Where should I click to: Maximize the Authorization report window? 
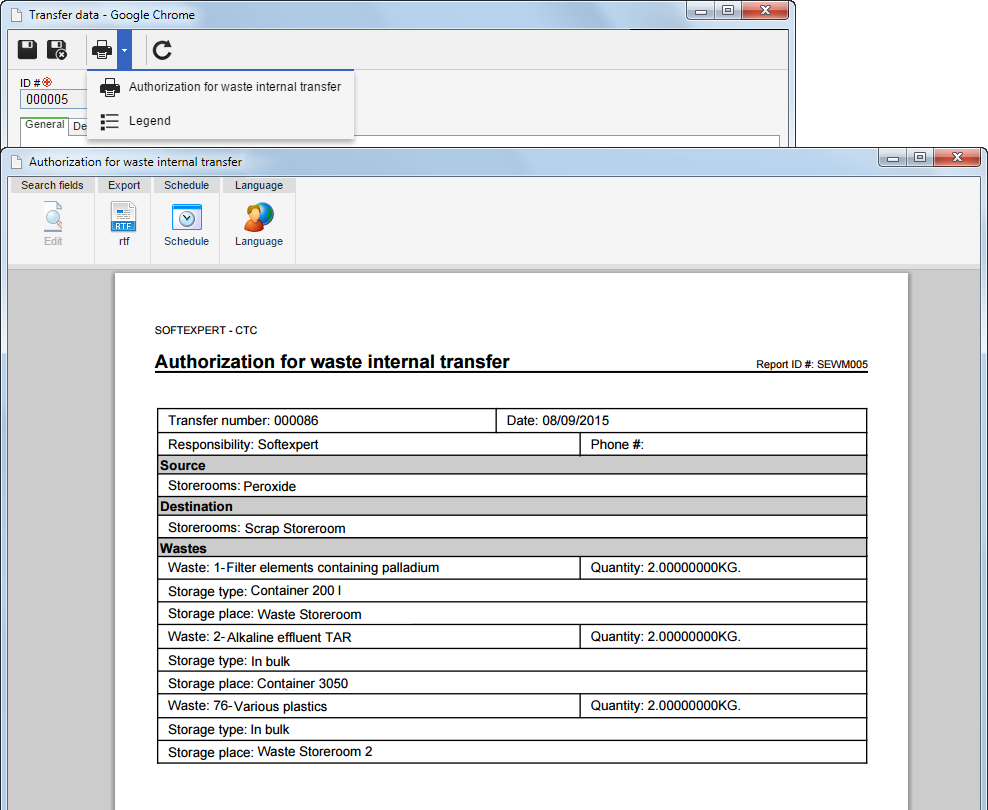point(920,157)
